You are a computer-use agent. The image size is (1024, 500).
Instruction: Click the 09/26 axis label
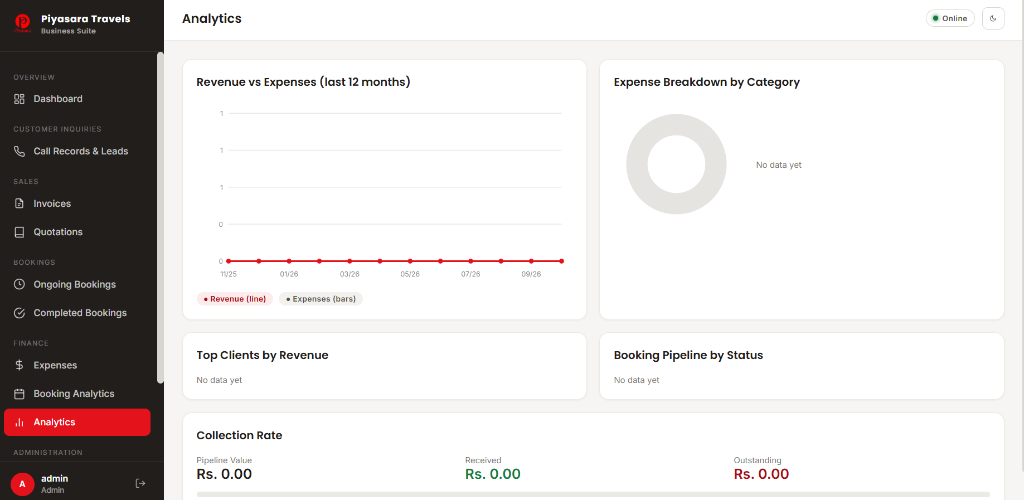point(531,275)
